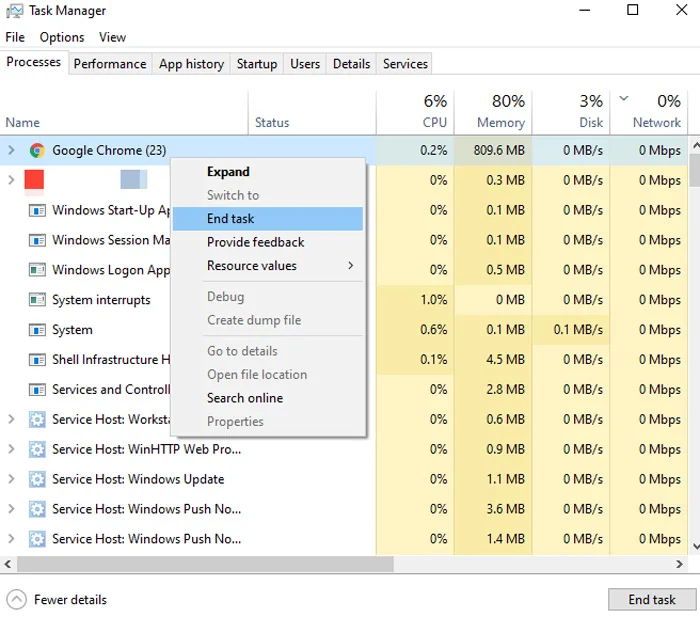The height and width of the screenshot is (617, 700).
Task: Click gear icon for Service Host: Workstation
Action: (37, 420)
